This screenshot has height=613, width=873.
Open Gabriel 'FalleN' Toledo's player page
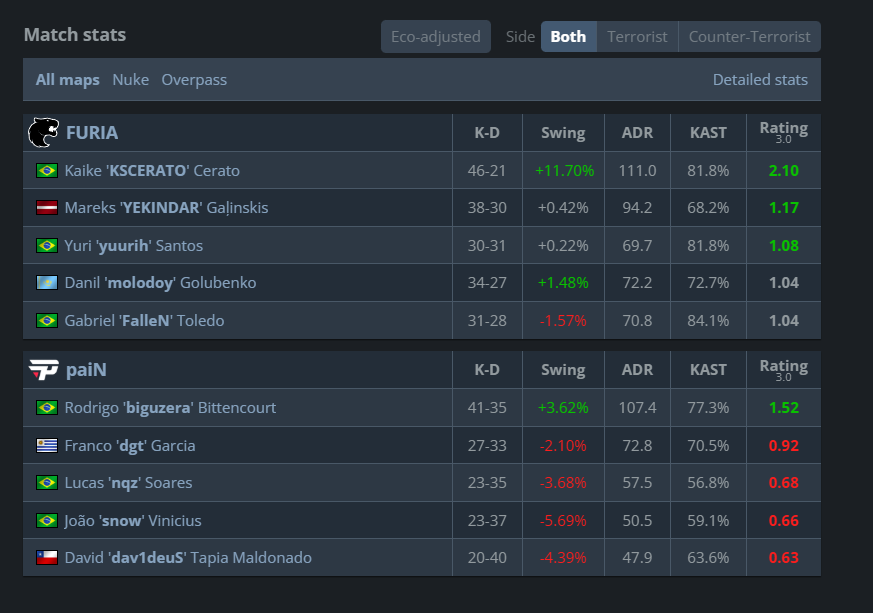pos(144,321)
